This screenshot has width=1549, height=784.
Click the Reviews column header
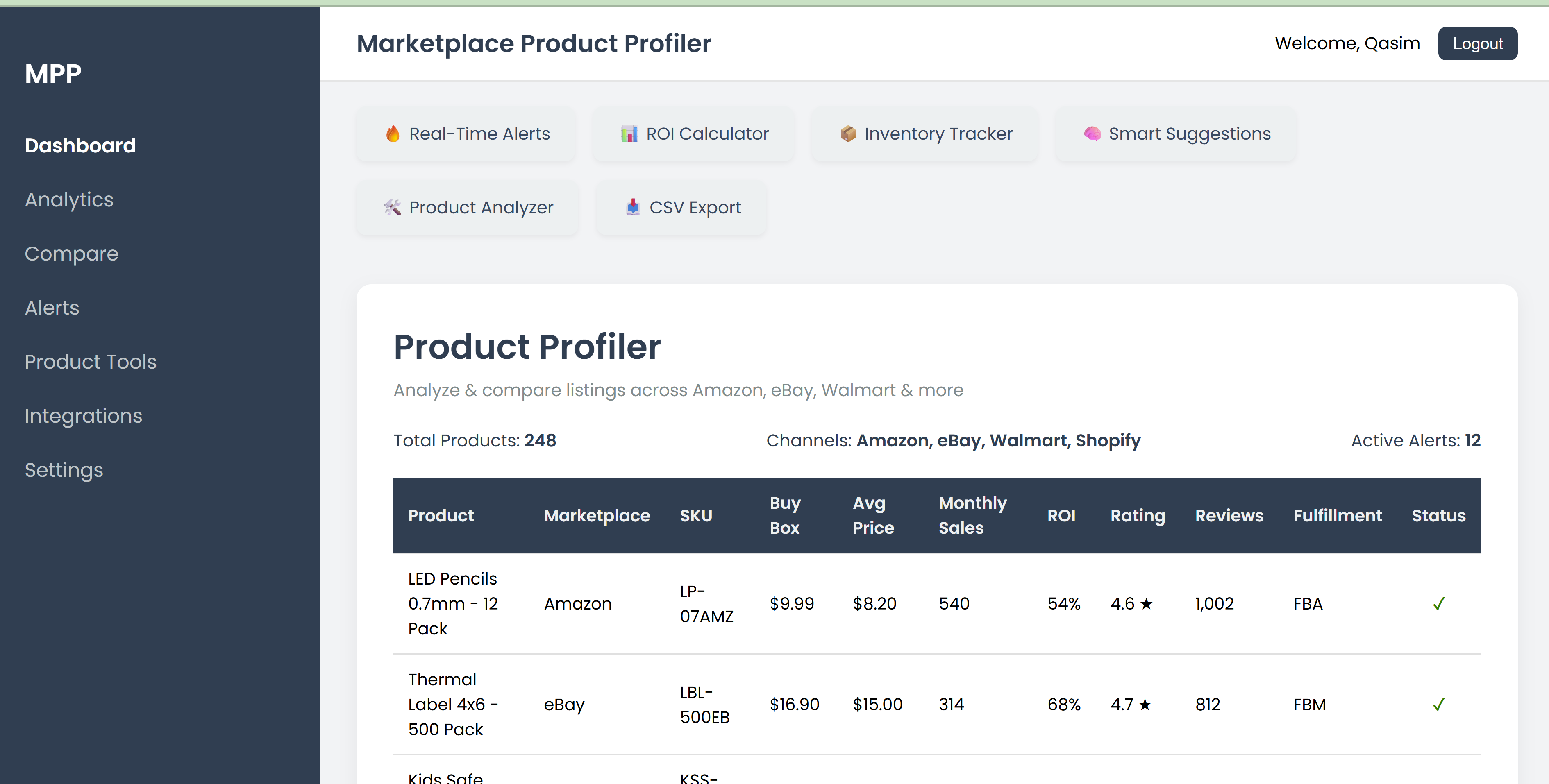pos(1229,515)
